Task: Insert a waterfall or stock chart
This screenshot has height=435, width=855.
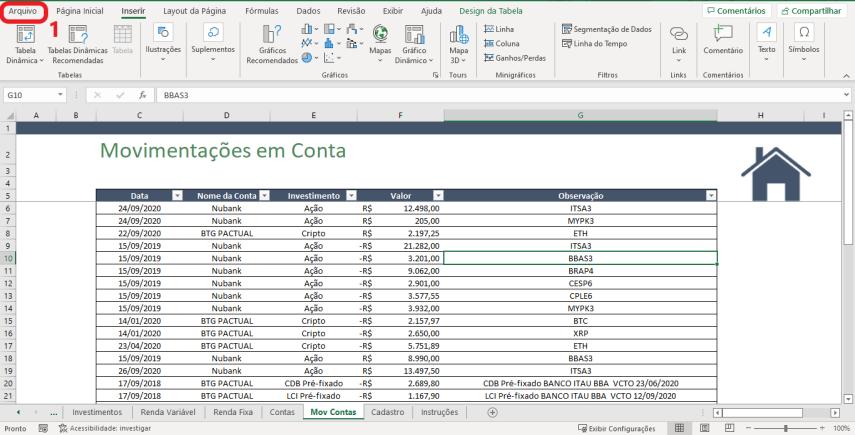Action: click(x=355, y=29)
